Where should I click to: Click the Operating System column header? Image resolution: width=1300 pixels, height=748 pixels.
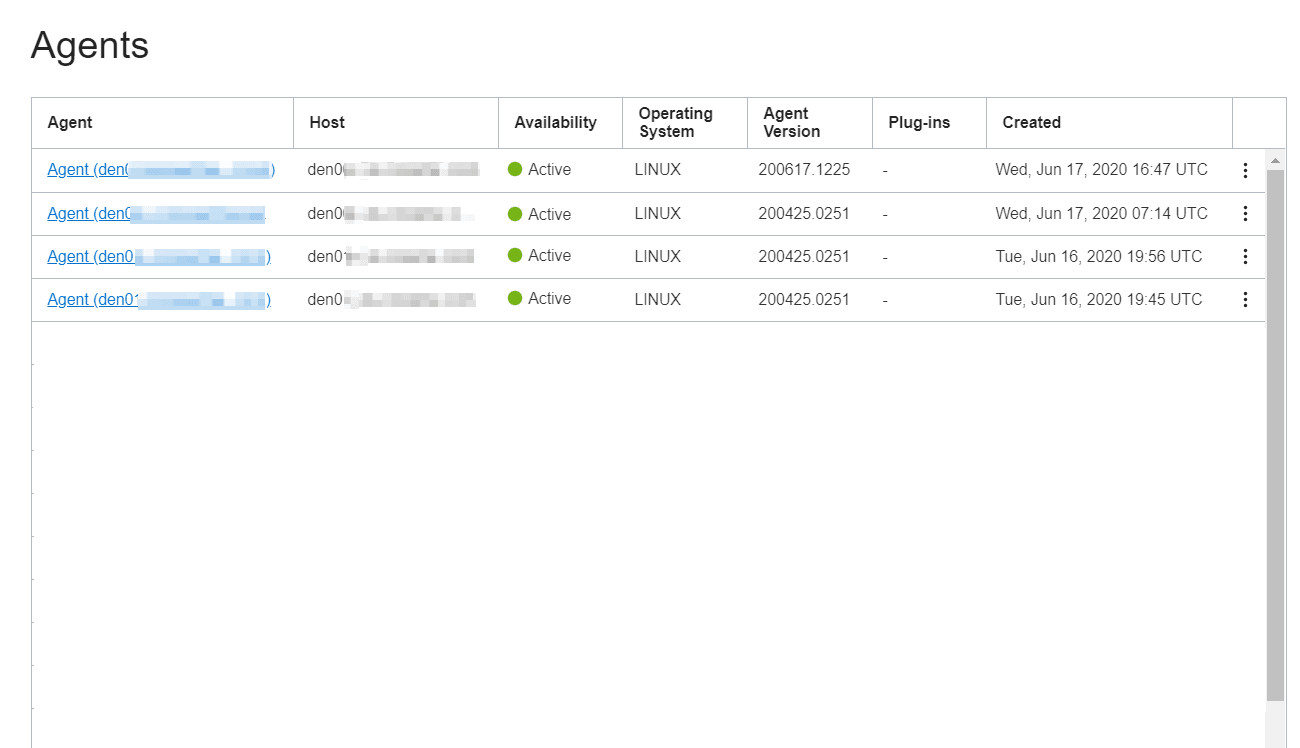[674, 122]
